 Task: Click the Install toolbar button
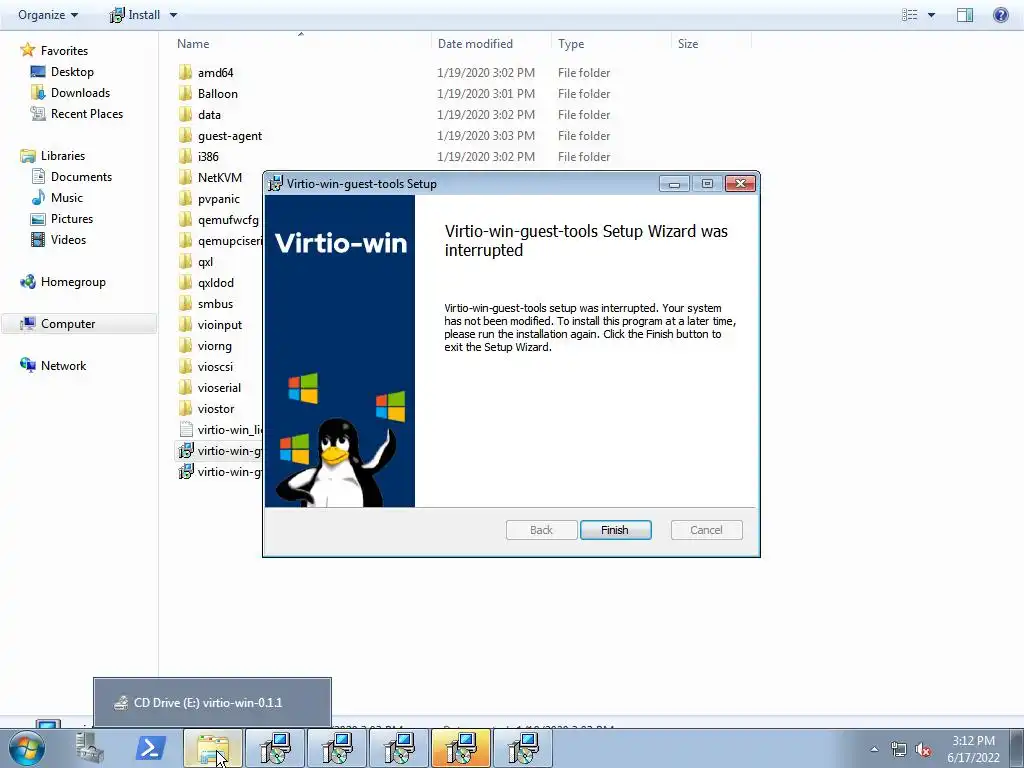135,14
